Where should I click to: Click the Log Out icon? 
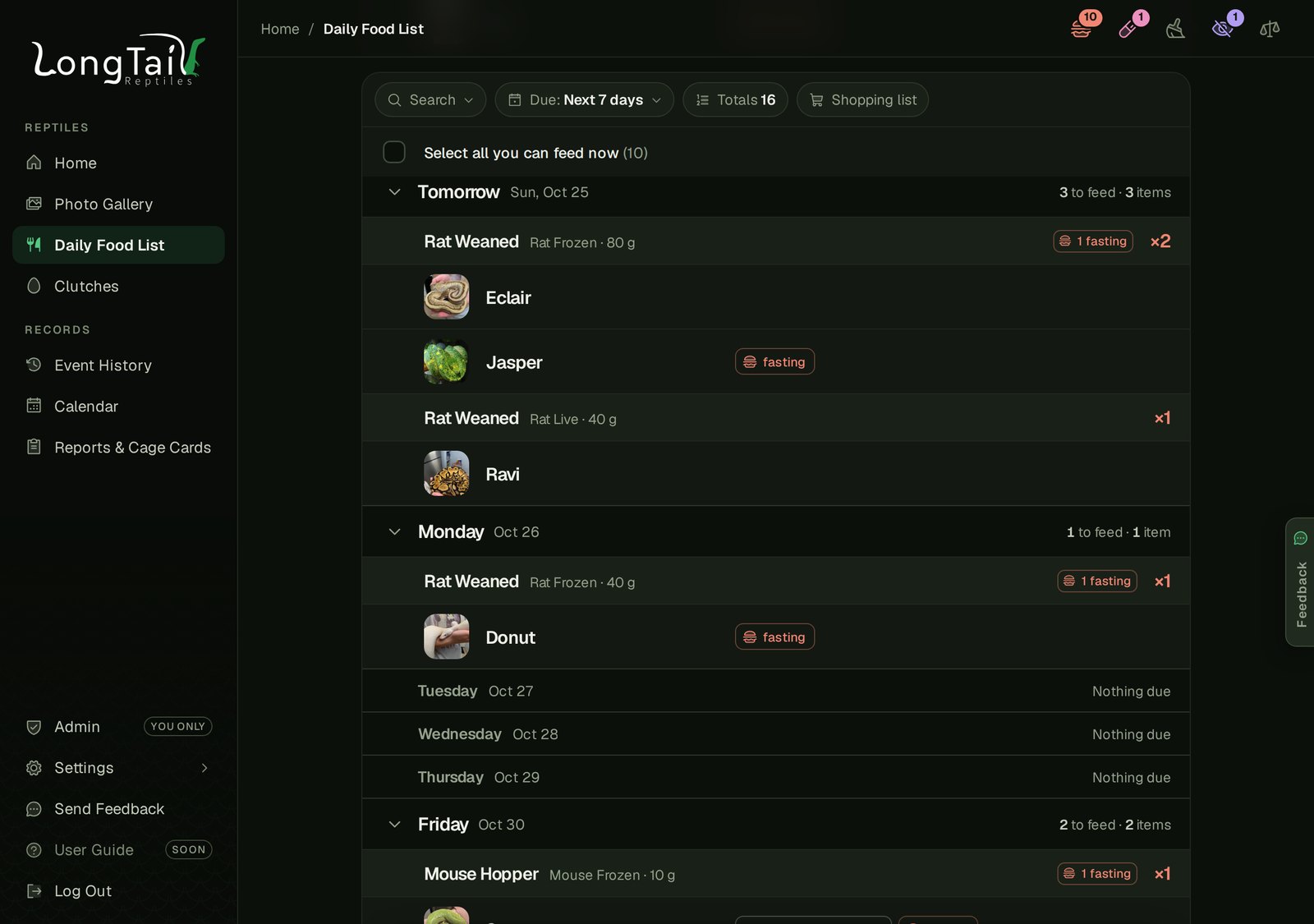click(x=34, y=891)
